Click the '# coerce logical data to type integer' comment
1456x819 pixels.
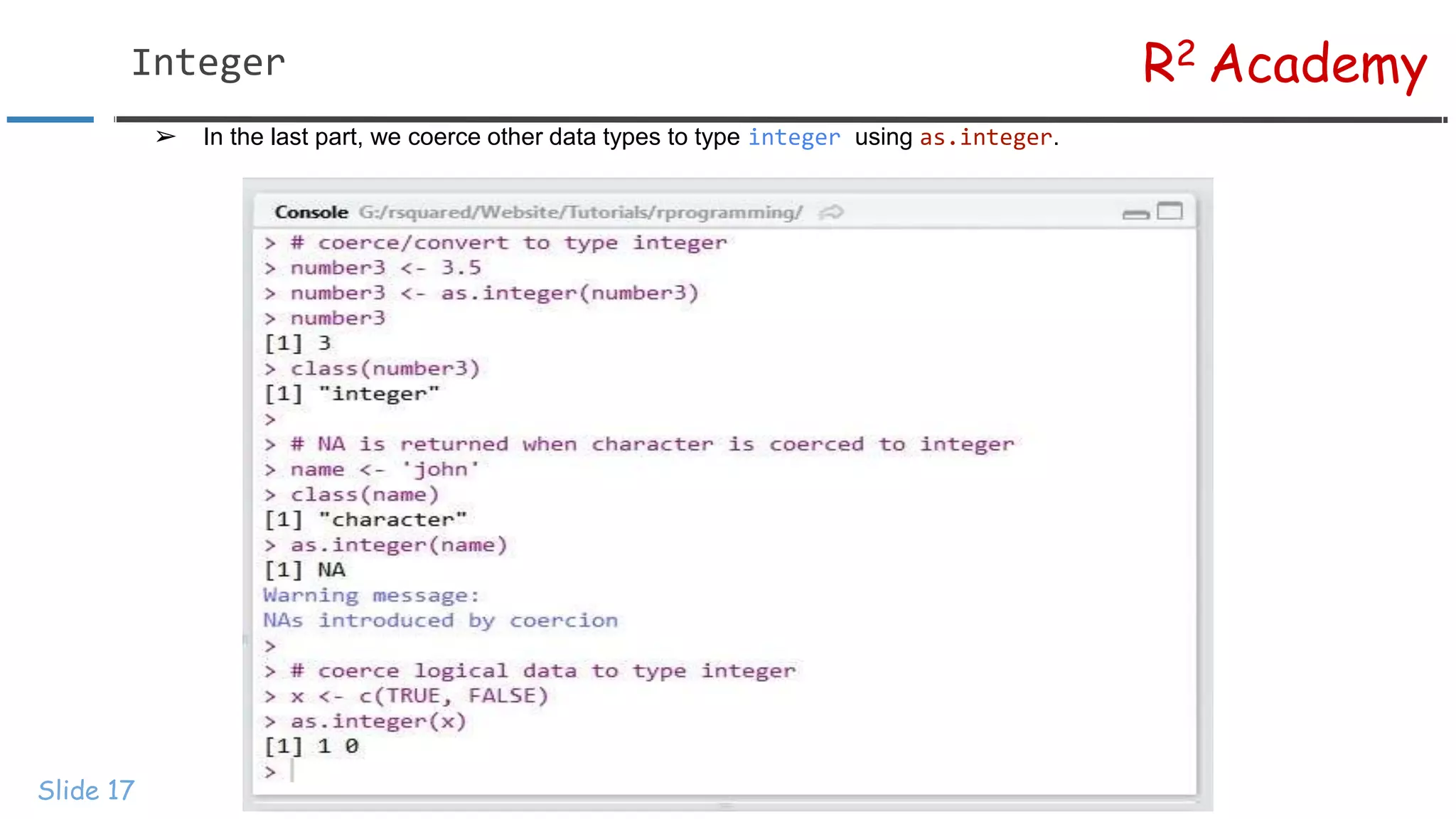tap(543, 670)
